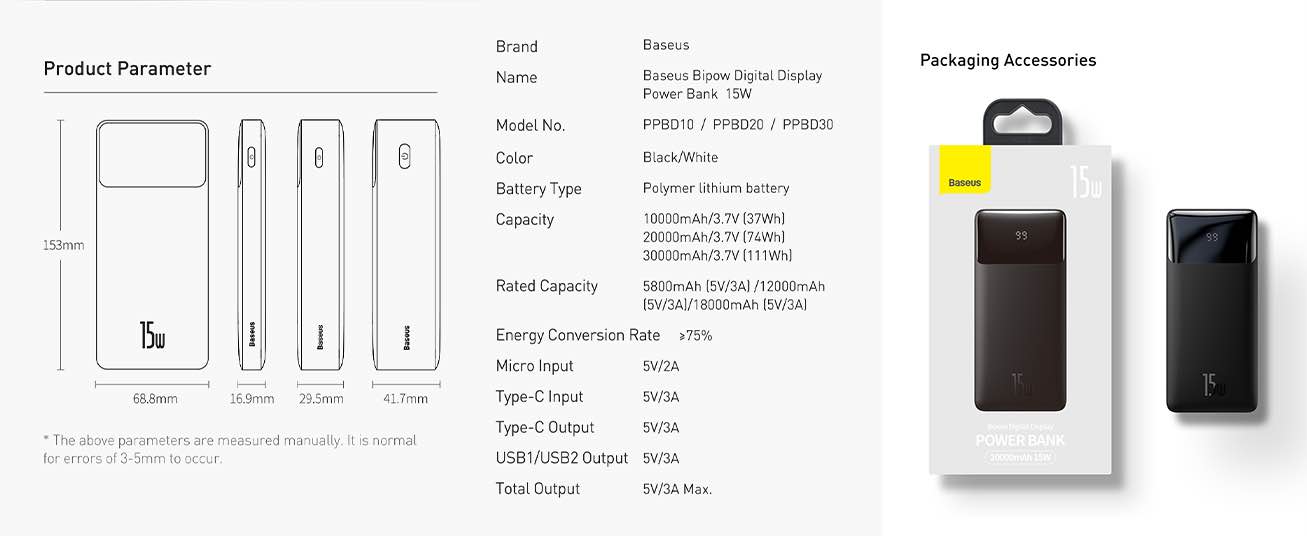Image resolution: width=1307 pixels, height=536 pixels.
Task: Click the digital display on the unboxed power bank
Action: coord(1212,238)
